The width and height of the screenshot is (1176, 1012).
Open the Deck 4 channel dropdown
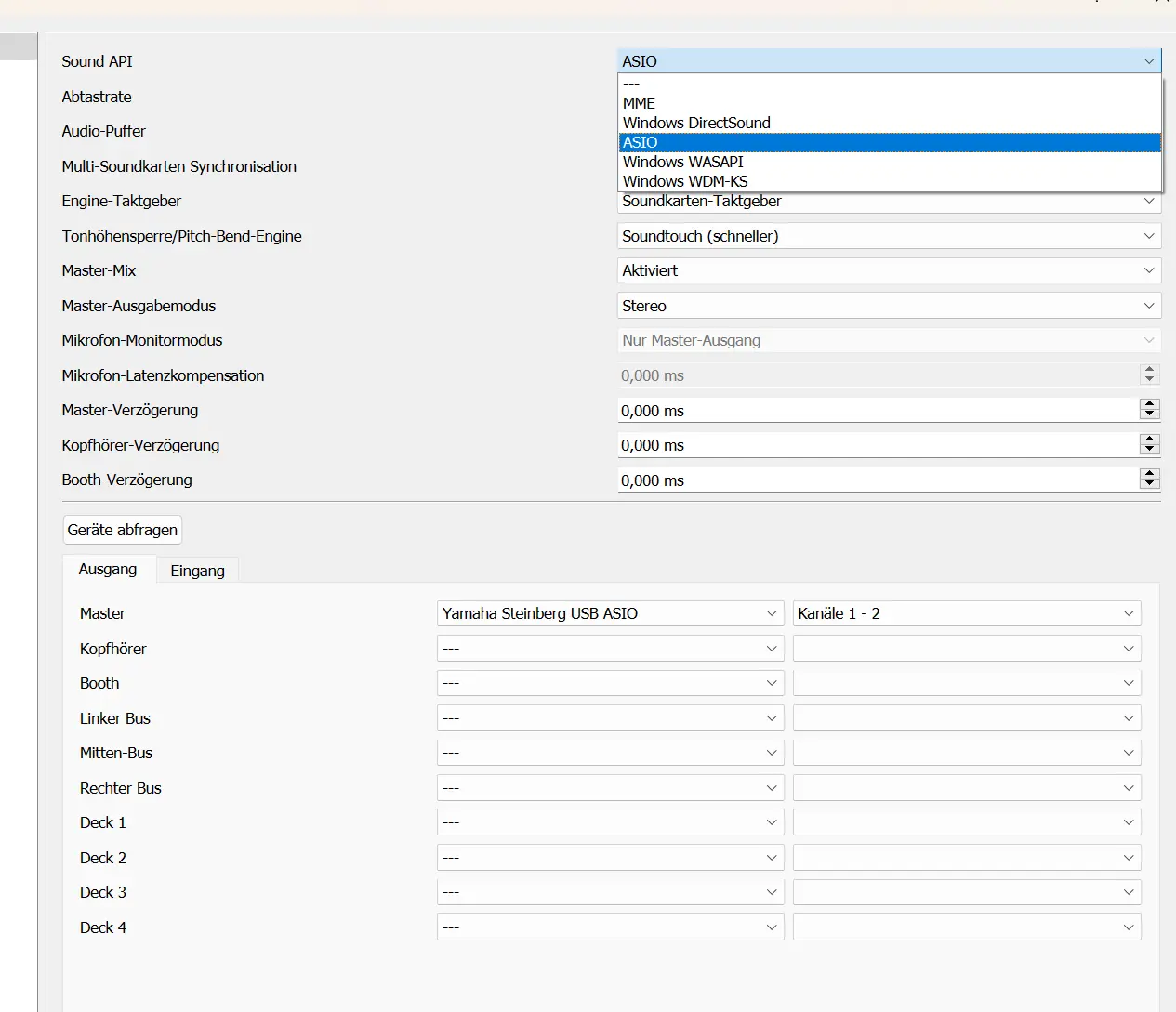[x=966, y=927]
